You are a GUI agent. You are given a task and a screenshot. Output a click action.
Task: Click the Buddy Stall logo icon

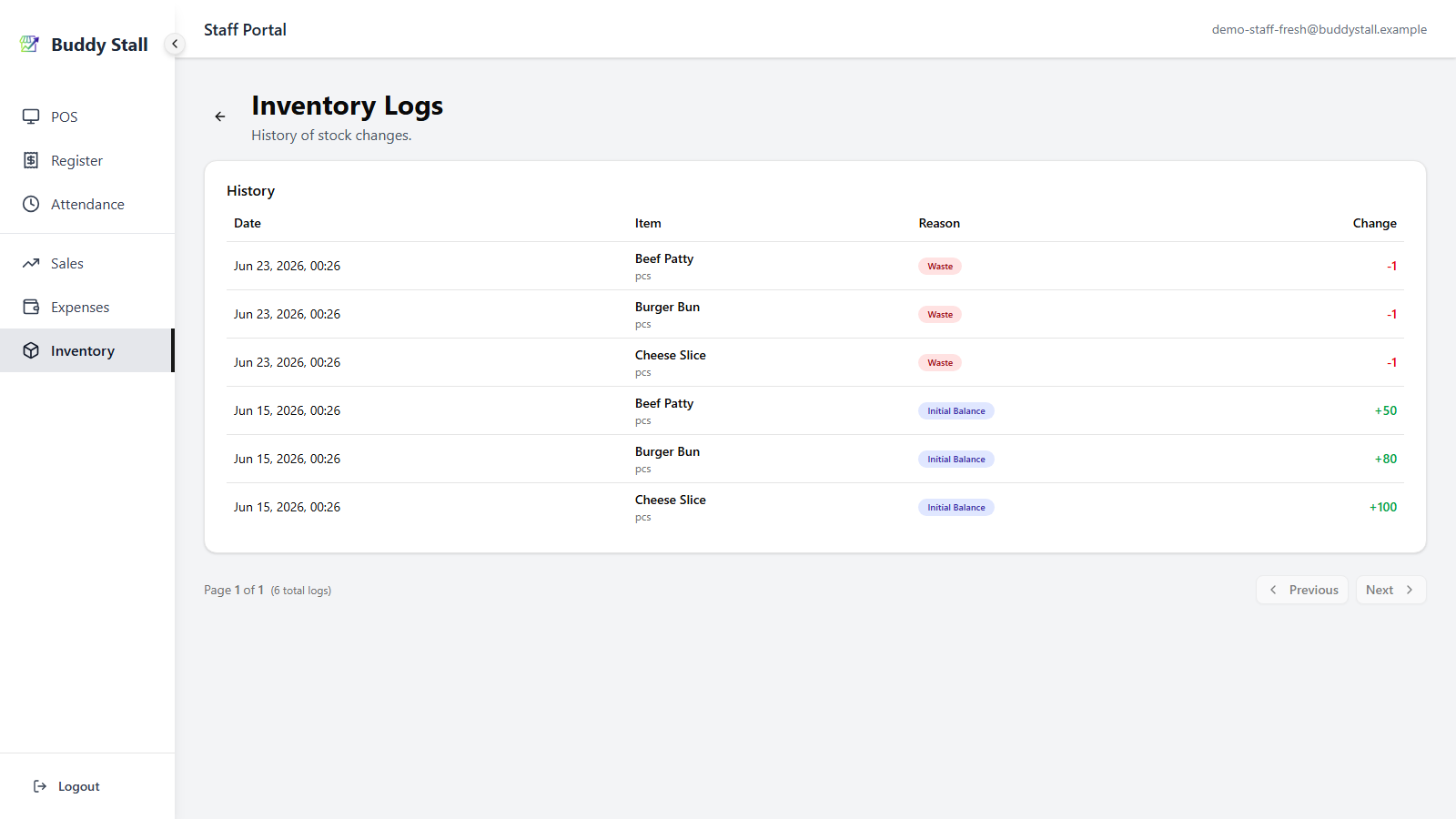pyautogui.click(x=29, y=44)
